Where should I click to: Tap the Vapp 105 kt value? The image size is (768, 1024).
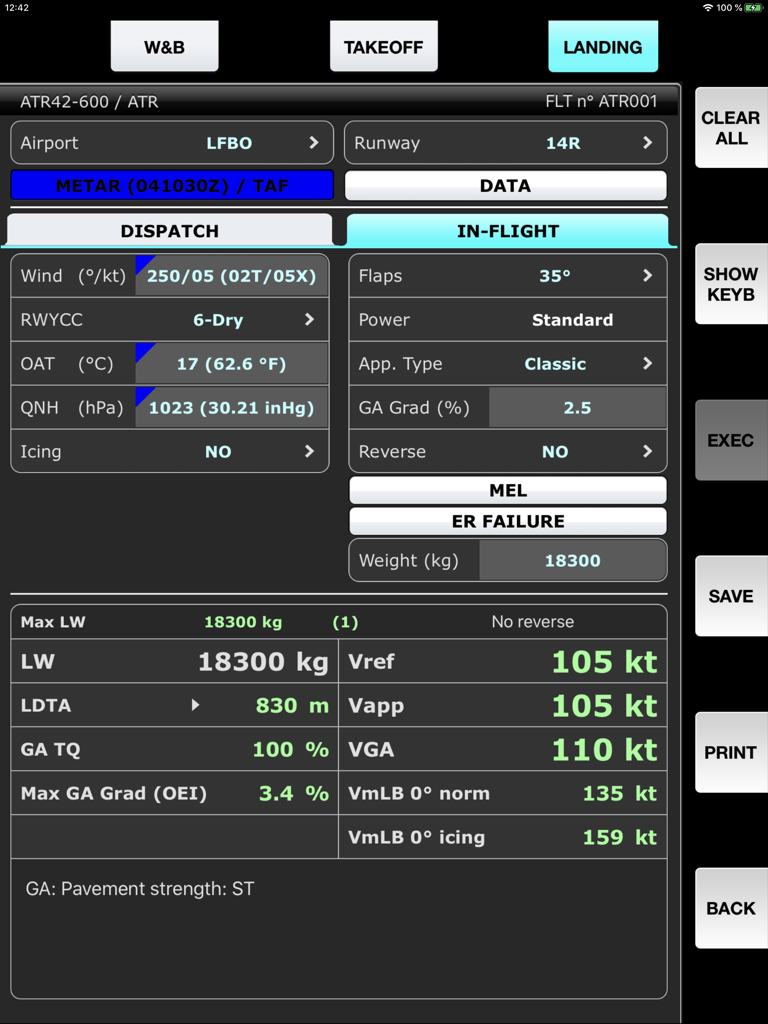604,705
